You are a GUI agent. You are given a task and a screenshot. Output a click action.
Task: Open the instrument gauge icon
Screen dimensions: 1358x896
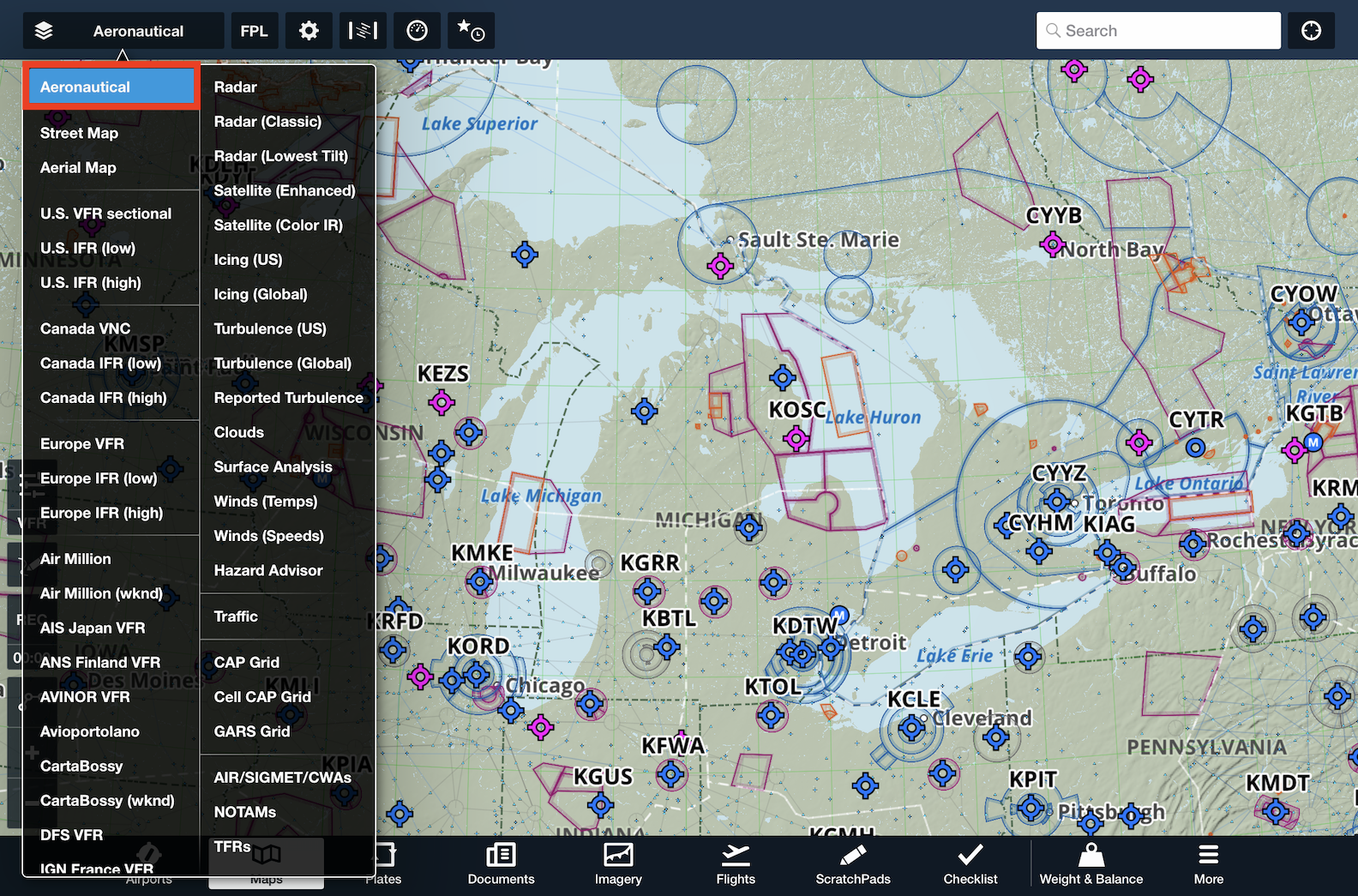(417, 31)
